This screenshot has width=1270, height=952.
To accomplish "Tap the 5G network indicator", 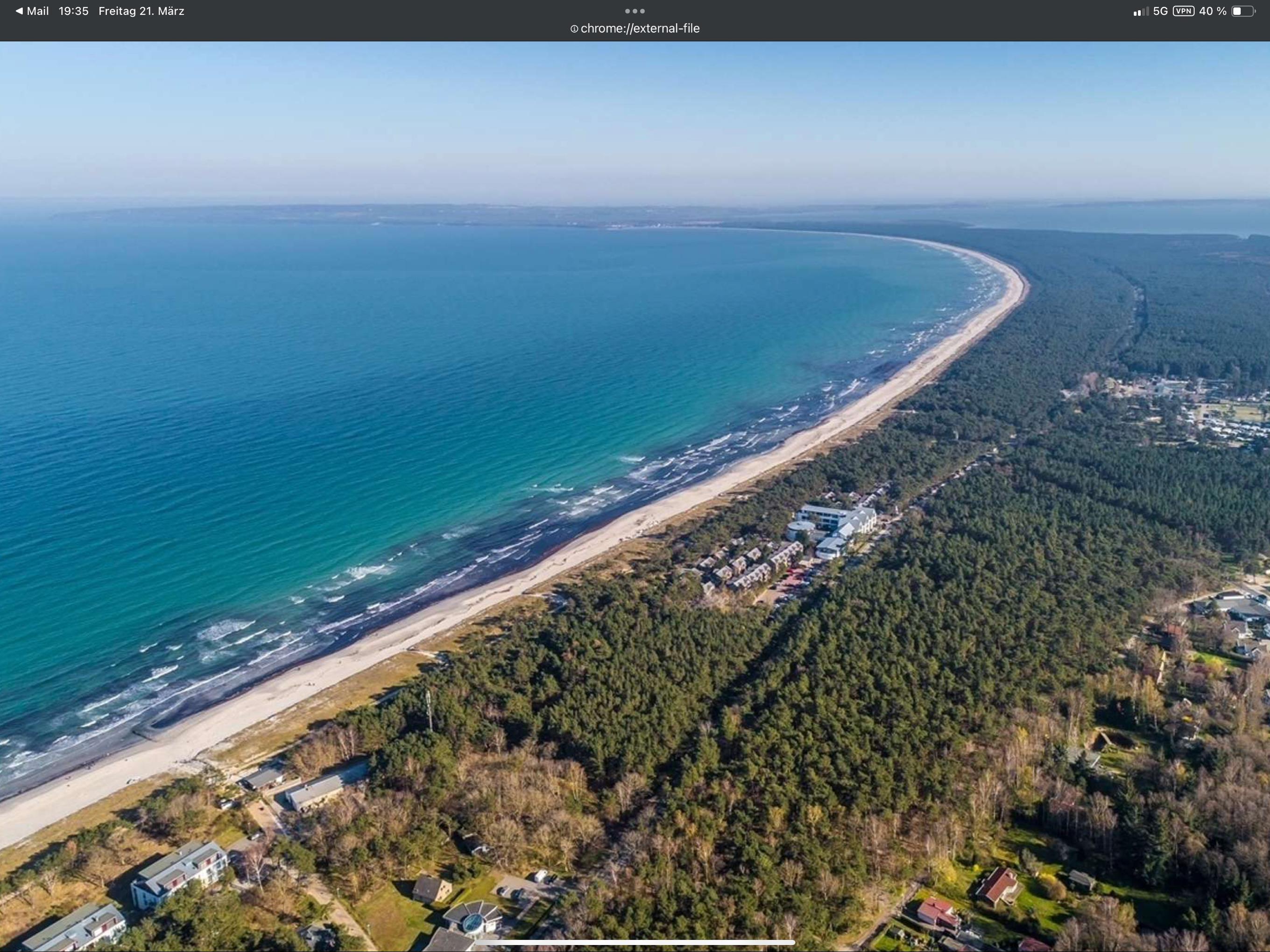I will coord(1160,12).
